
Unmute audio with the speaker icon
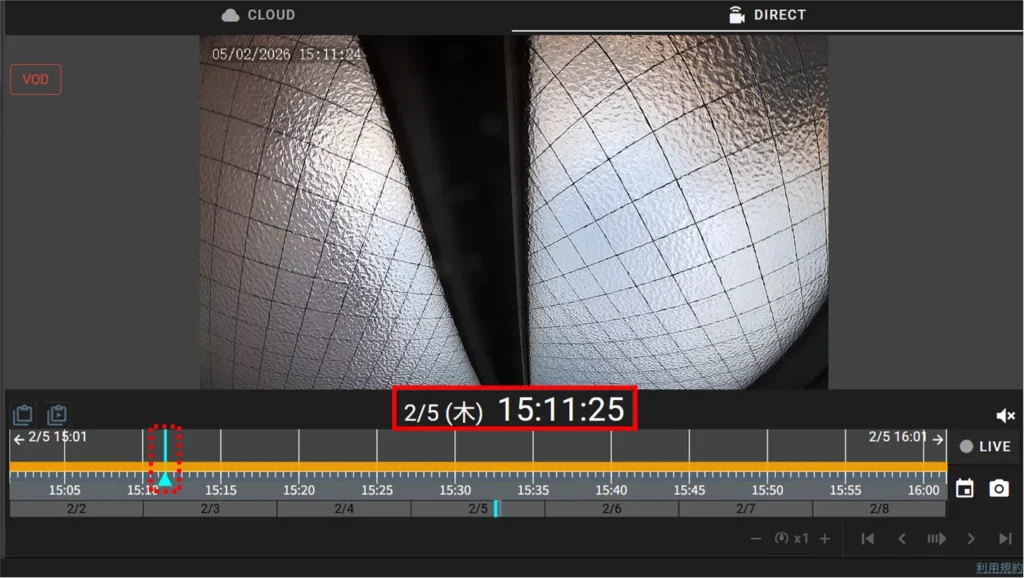1005,416
